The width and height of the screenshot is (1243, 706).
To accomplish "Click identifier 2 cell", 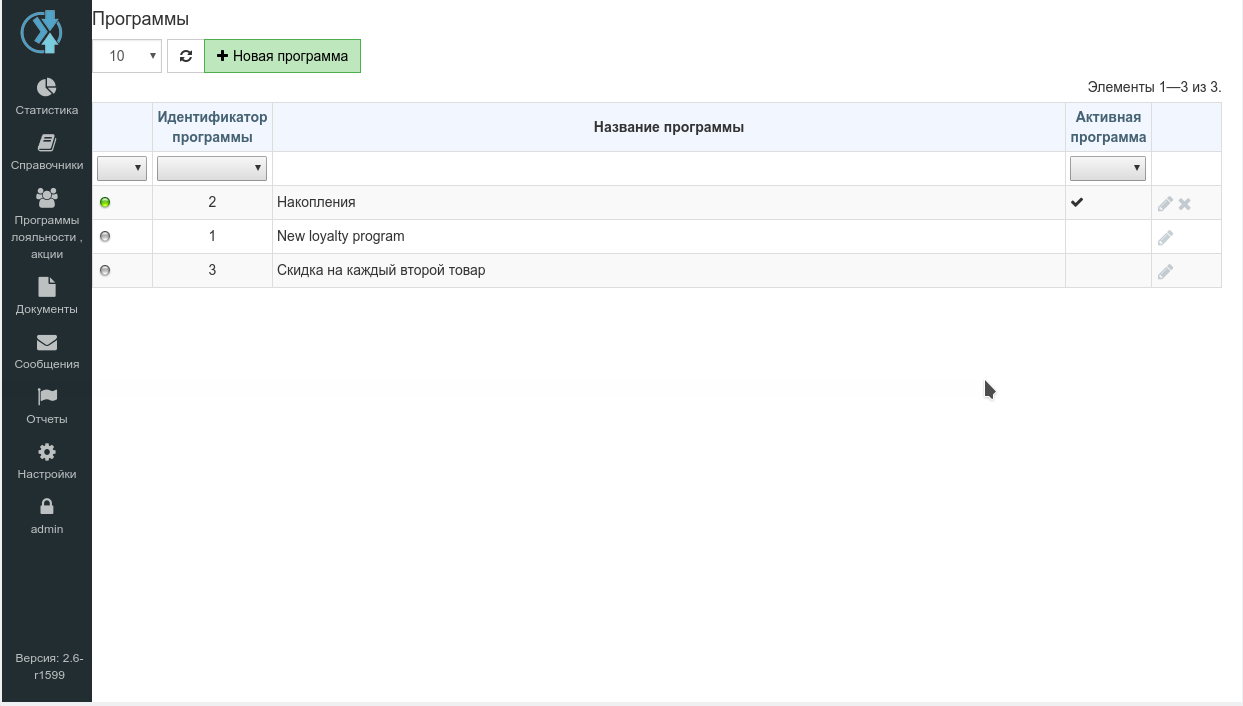I will (212, 202).
